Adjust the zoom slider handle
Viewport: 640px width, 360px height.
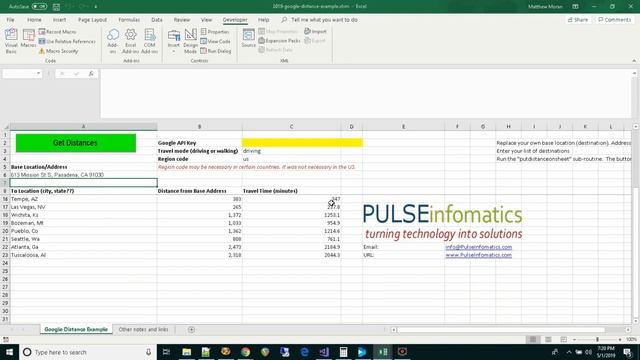click(x=597, y=340)
